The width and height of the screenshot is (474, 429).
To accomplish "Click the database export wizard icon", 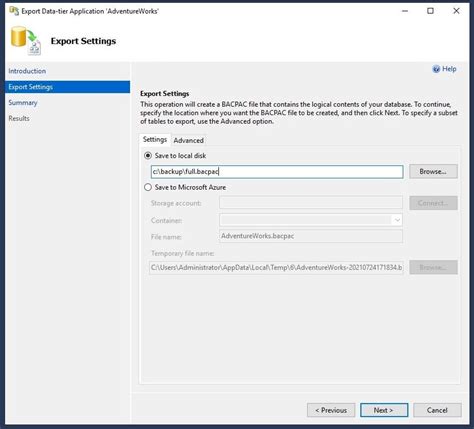I will click(26, 41).
